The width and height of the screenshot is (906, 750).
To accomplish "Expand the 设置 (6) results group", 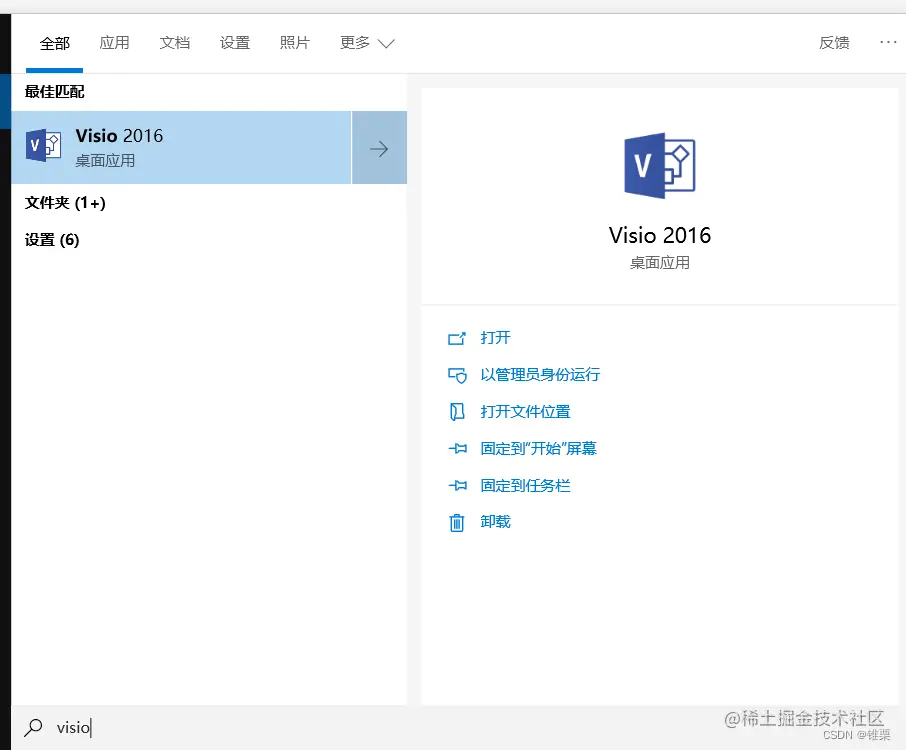I will pos(52,240).
